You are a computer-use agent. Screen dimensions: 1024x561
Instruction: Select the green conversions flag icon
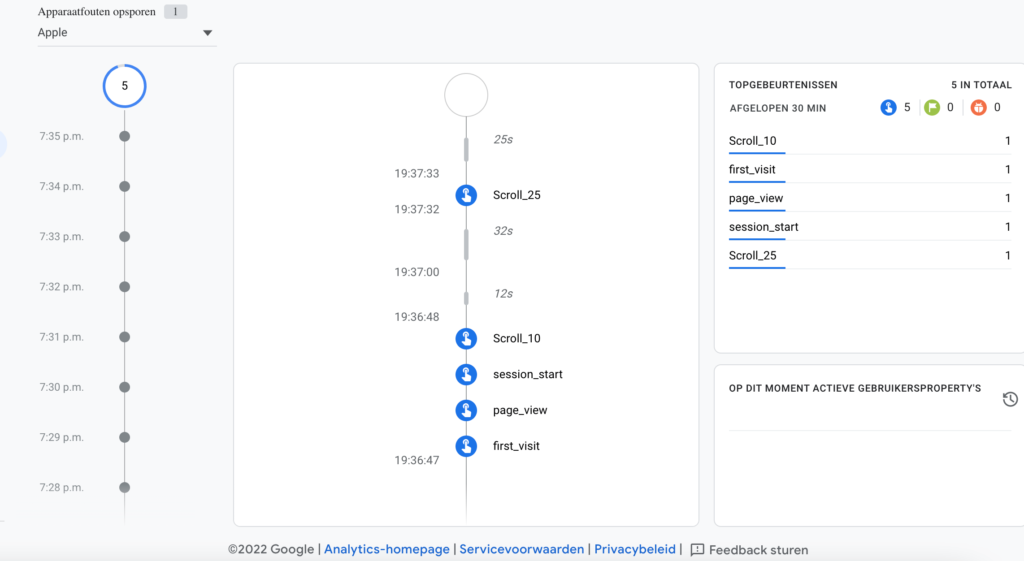(x=932, y=108)
